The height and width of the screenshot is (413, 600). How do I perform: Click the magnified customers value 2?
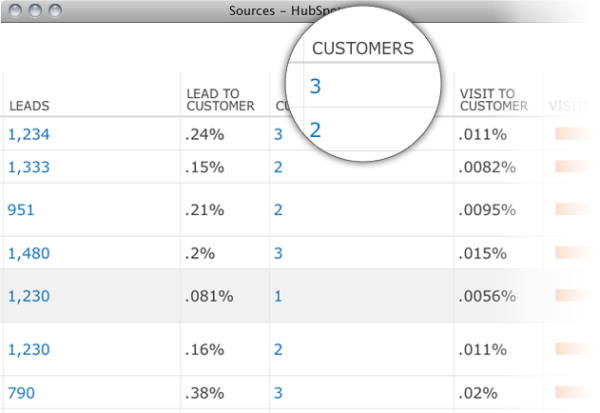[316, 129]
